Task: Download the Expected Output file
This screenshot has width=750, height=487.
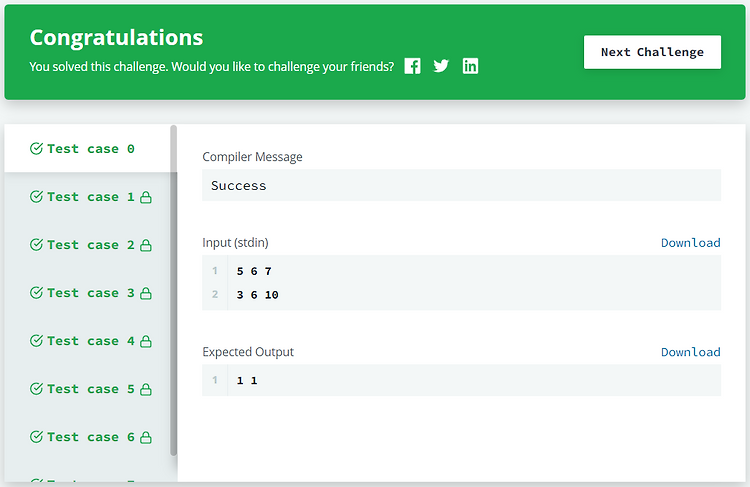Action: (x=691, y=352)
